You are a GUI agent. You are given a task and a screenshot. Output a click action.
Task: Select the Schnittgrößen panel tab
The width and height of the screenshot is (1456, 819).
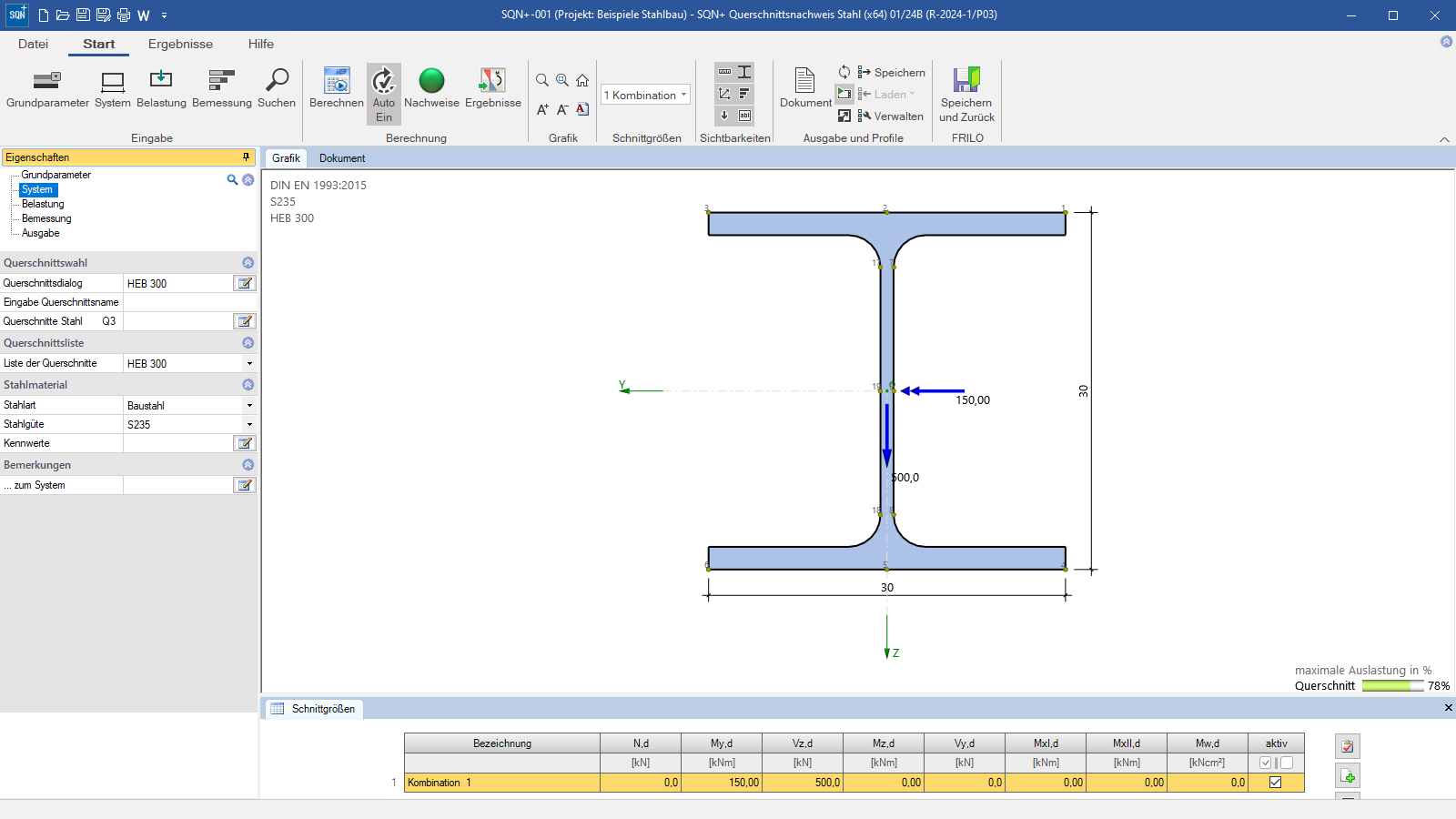tap(314, 709)
